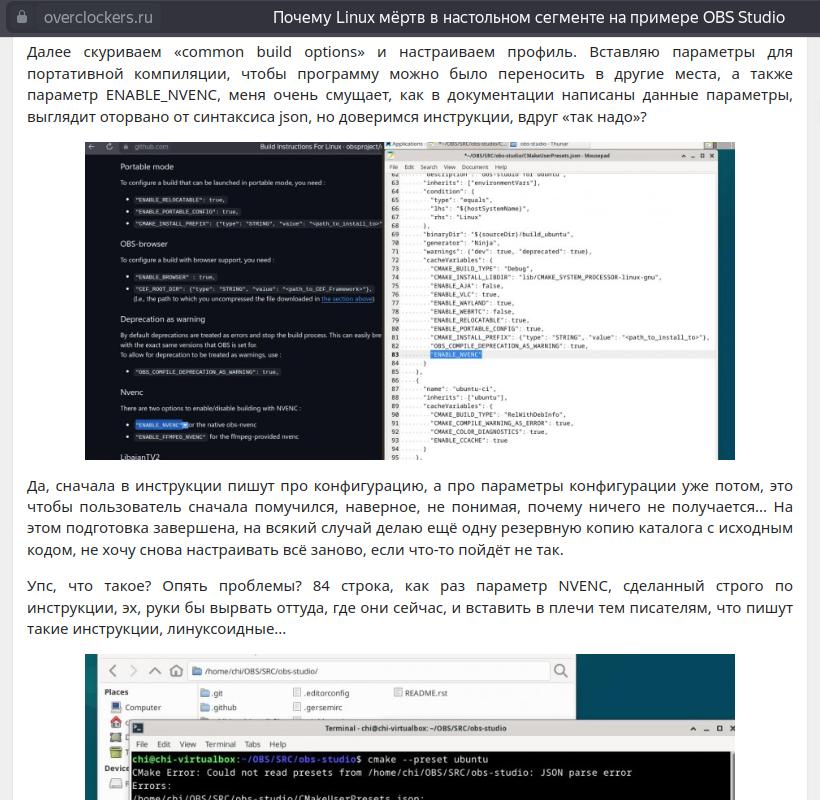Viewport: 820px width, 800px height.
Task: Click the reload icon in the GitHub browser screenshot
Action: click(x=109, y=147)
